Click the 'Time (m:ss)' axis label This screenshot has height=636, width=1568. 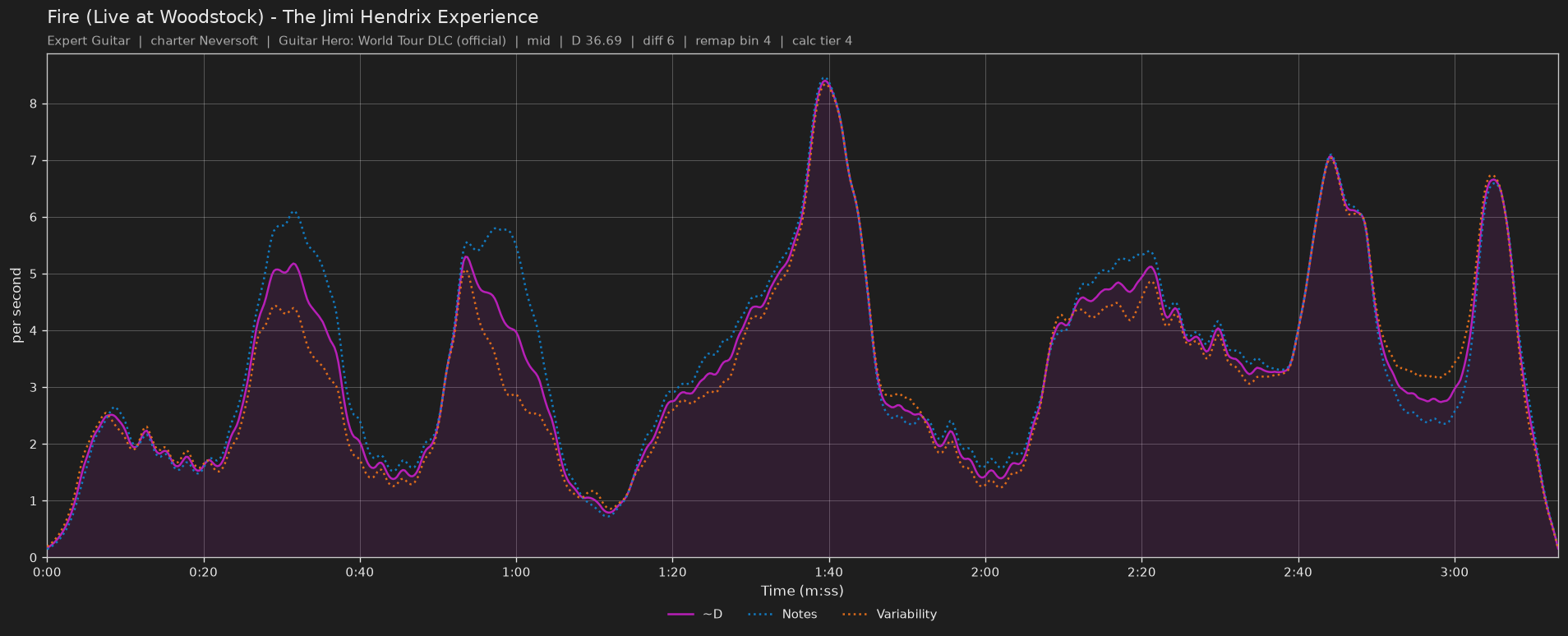(802, 591)
